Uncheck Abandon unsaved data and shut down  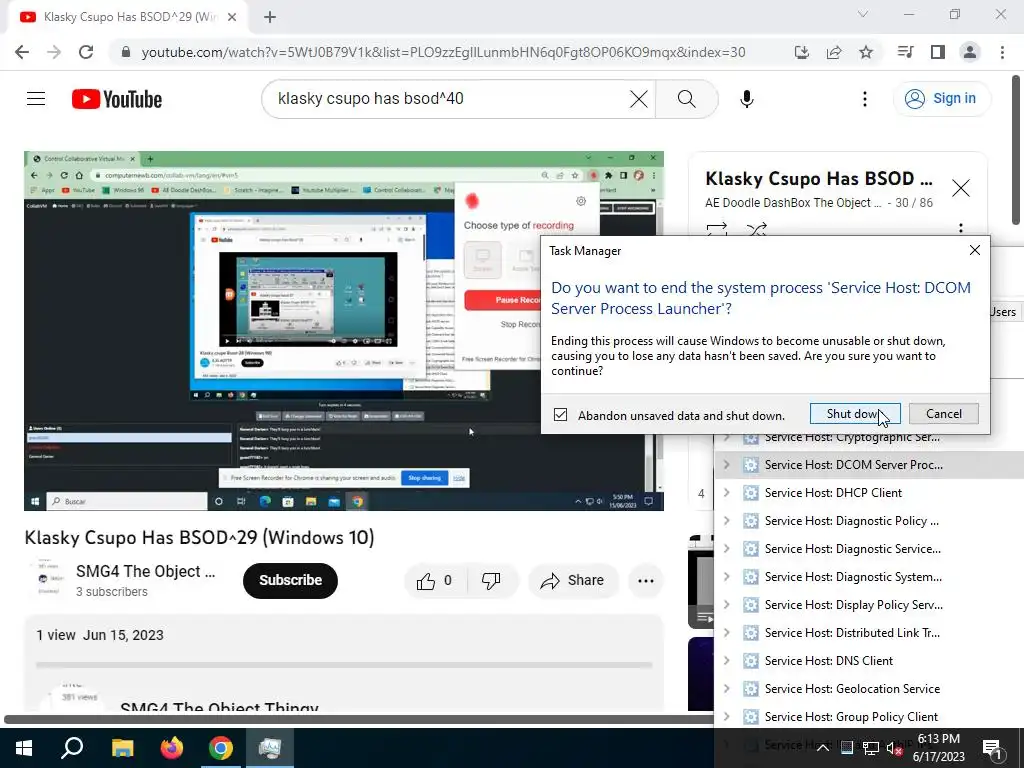click(560, 415)
